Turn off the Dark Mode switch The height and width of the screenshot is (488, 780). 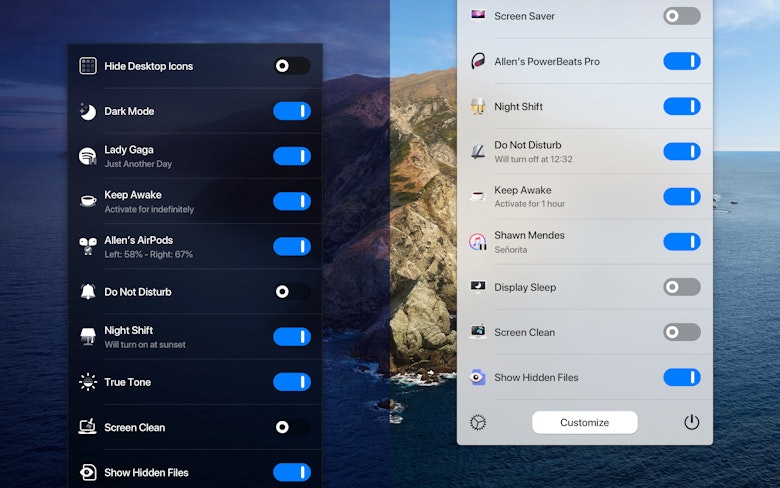(292, 111)
